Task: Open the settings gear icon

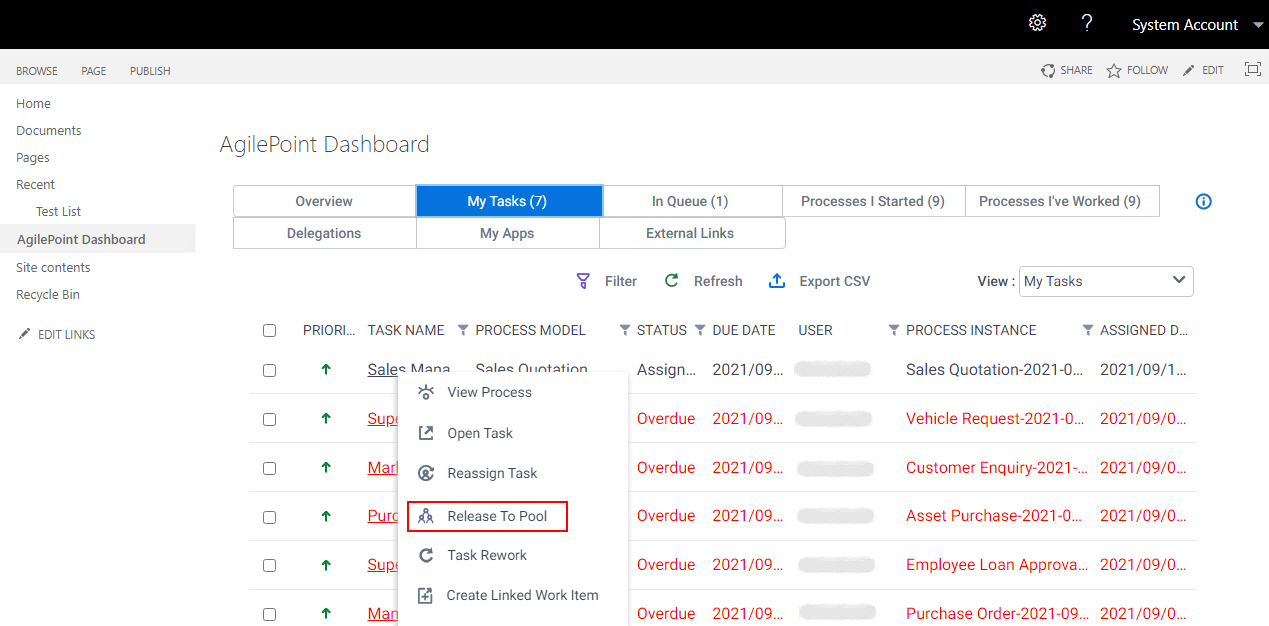Action: pyautogui.click(x=1038, y=23)
